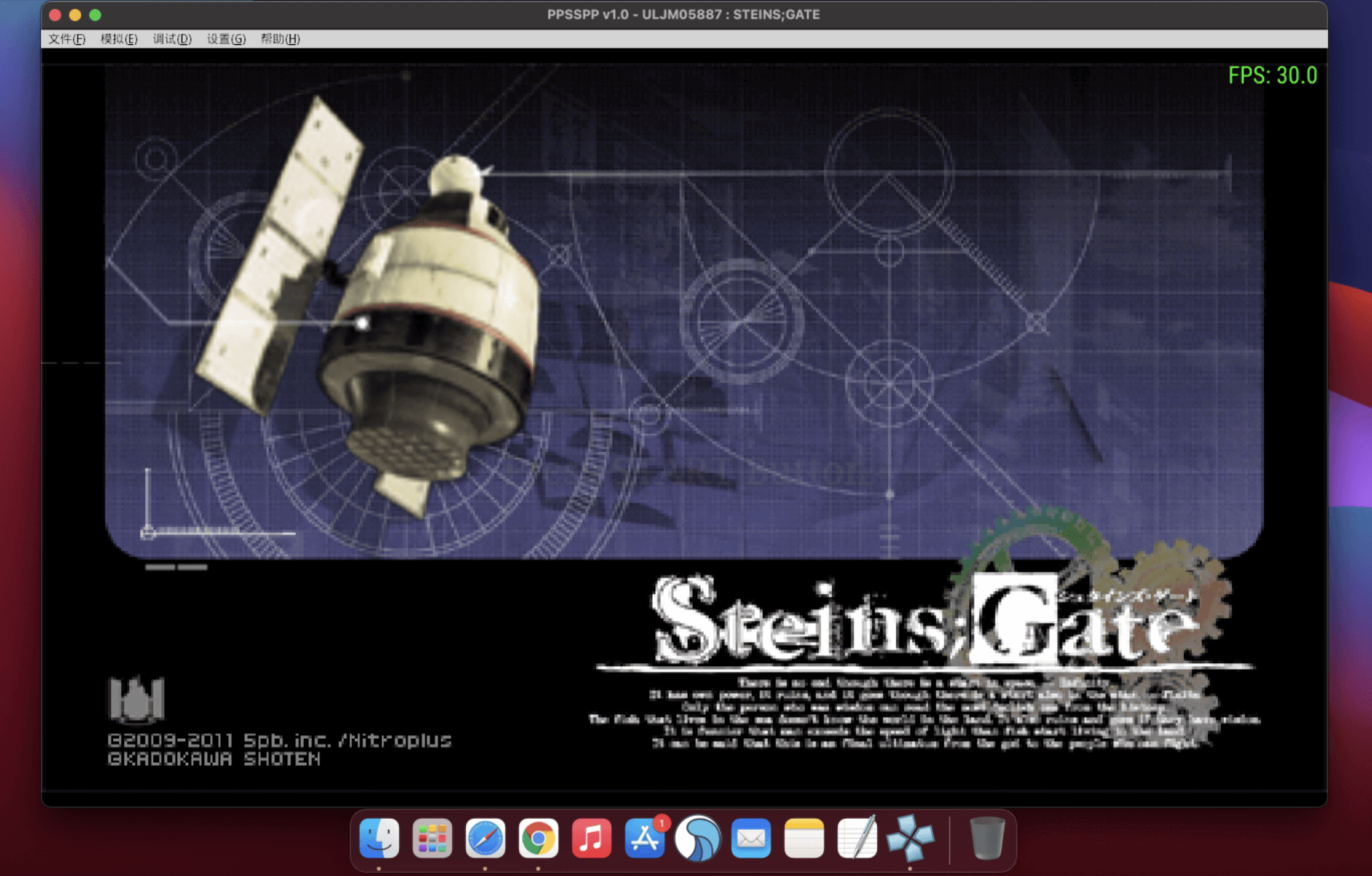The image size is (1372, 876).
Task: Open the Trash in the dock
Action: coord(987,838)
